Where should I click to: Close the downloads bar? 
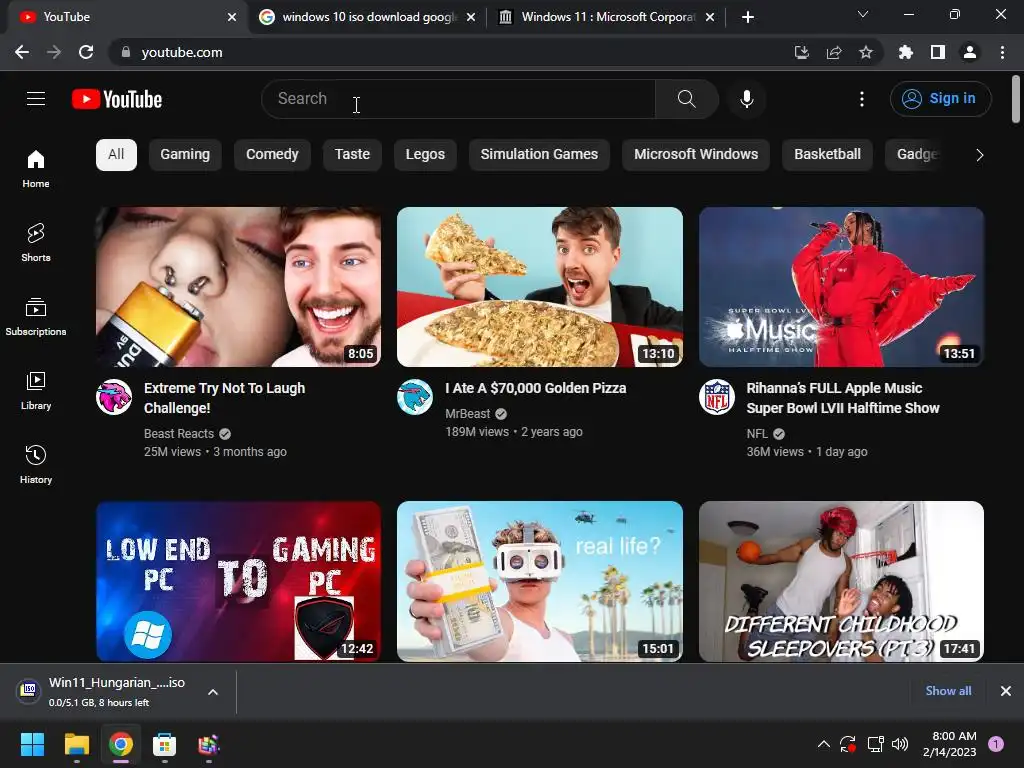[x=1006, y=691]
